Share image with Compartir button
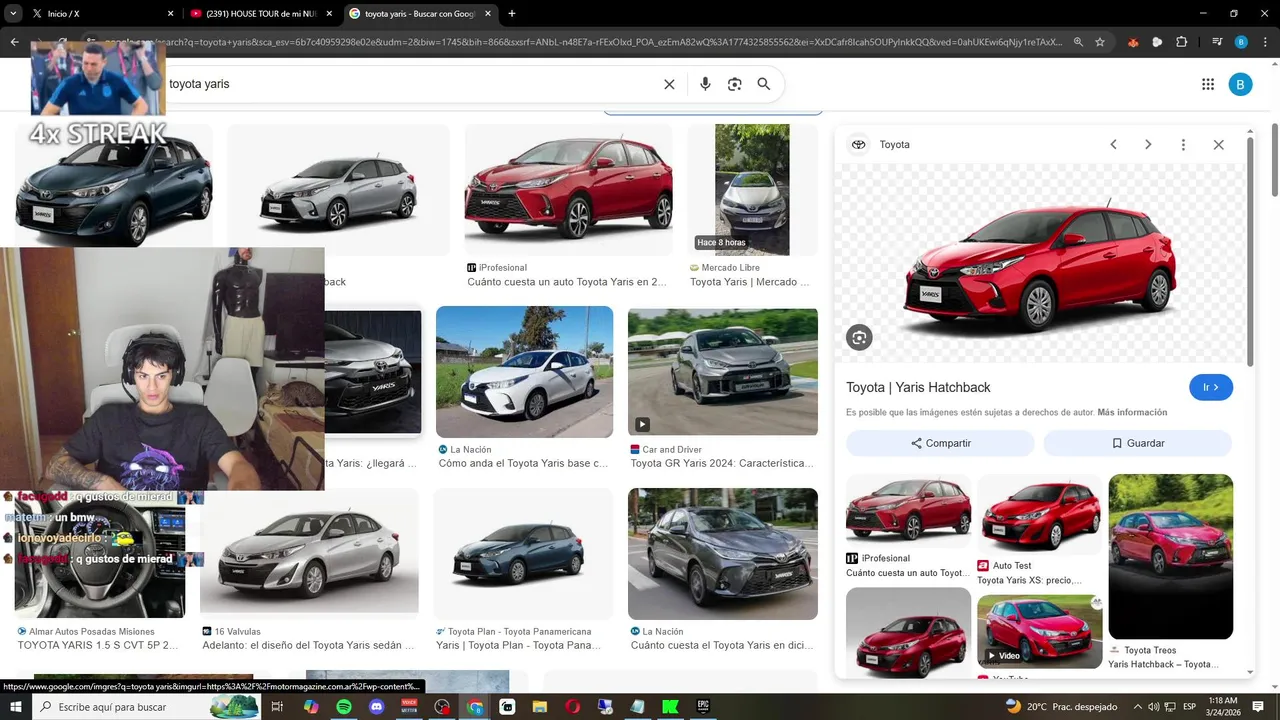1280x720 pixels. click(940, 443)
